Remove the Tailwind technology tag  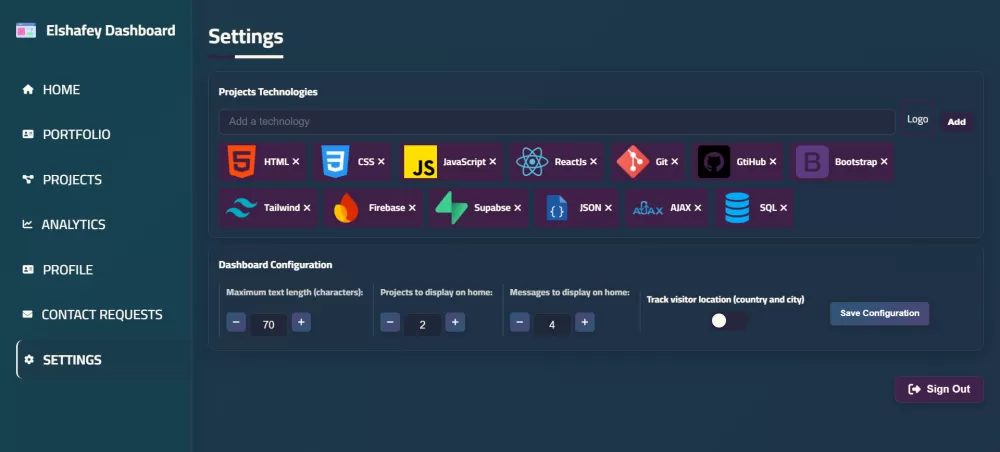[x=307, y=208]
